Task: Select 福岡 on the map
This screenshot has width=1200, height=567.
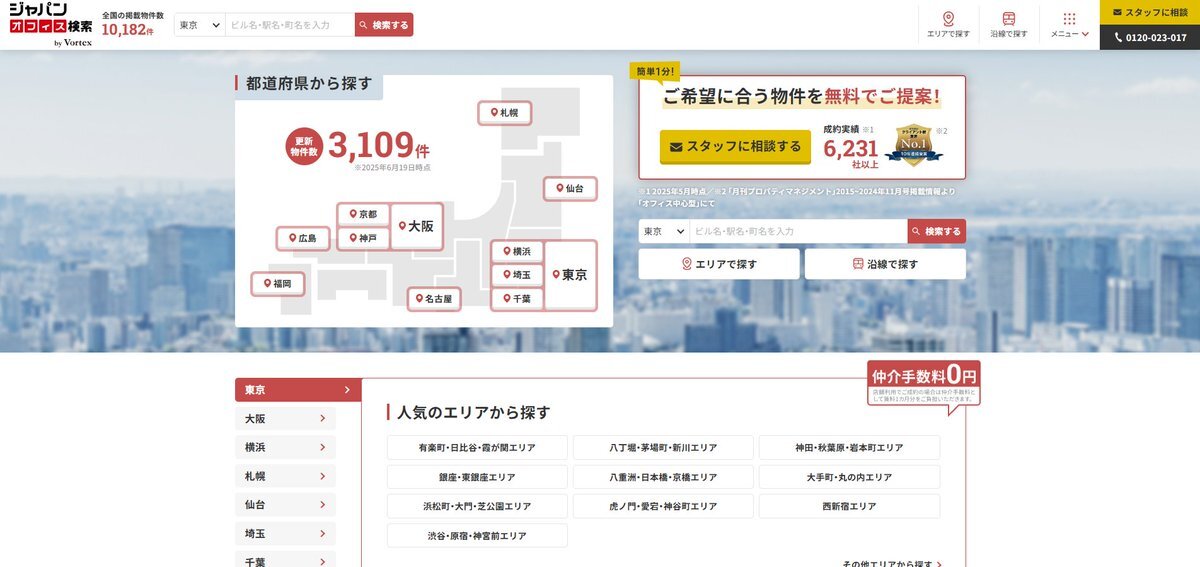Action: click(278, 284)
